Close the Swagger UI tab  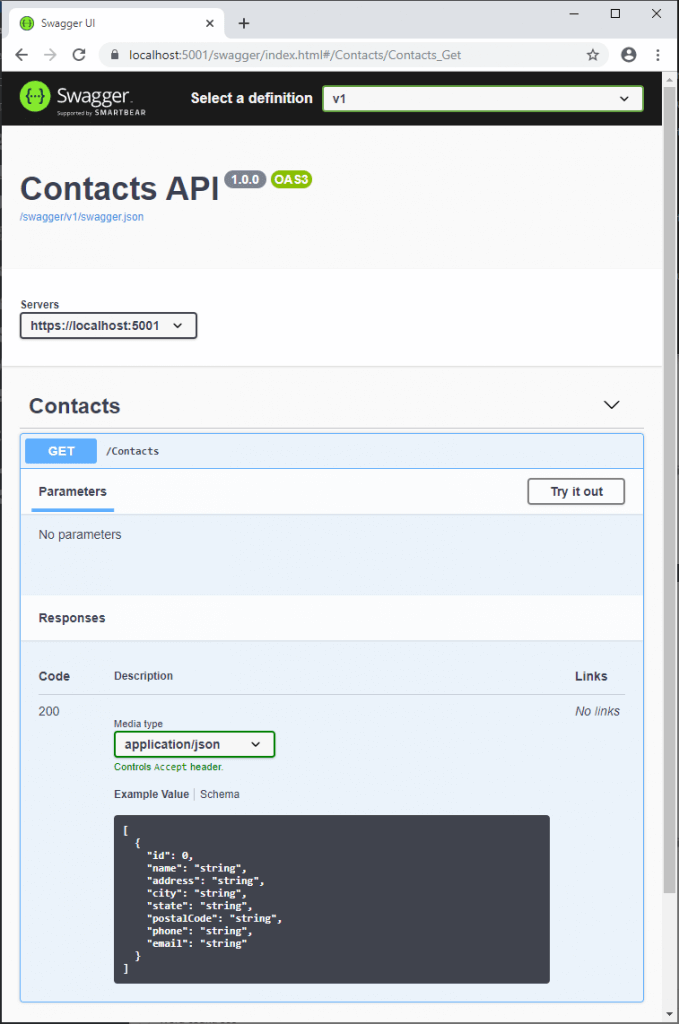tap(211, 23)
